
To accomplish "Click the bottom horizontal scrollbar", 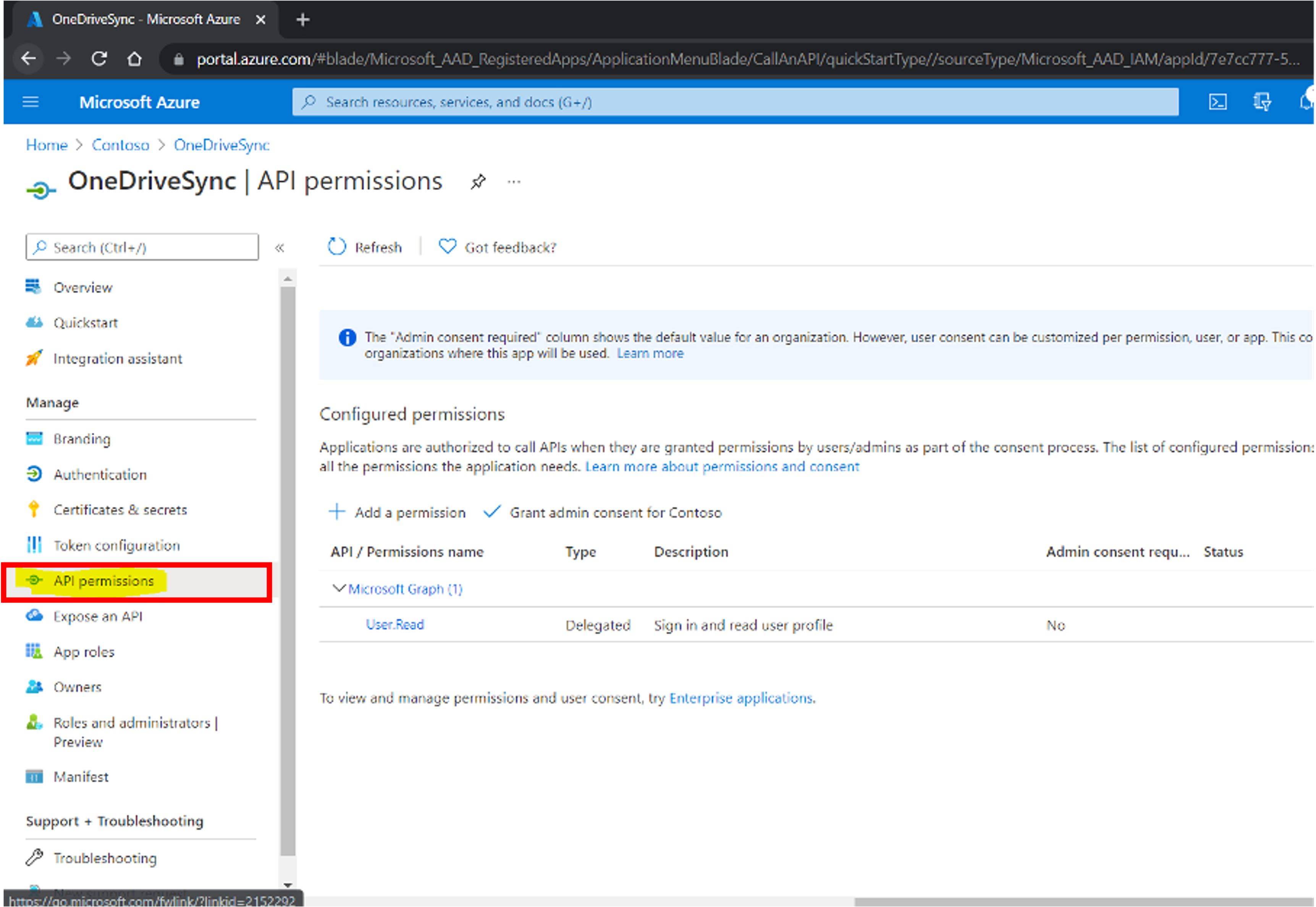I will tap(1084, 902).
